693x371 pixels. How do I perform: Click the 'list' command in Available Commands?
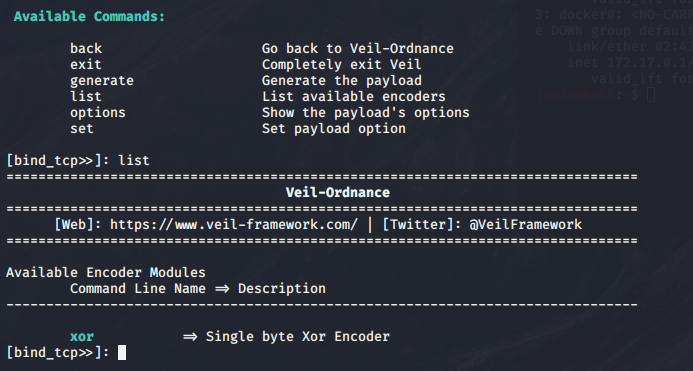(86, 96)
